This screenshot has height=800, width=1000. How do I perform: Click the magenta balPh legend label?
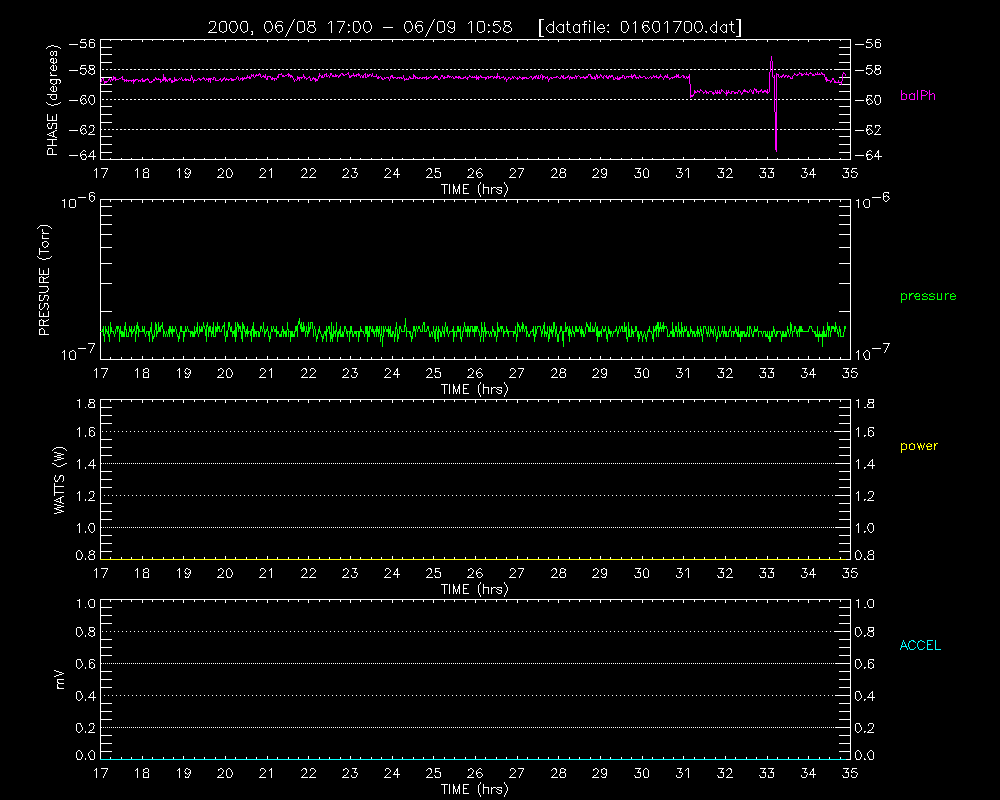[917, 96]
